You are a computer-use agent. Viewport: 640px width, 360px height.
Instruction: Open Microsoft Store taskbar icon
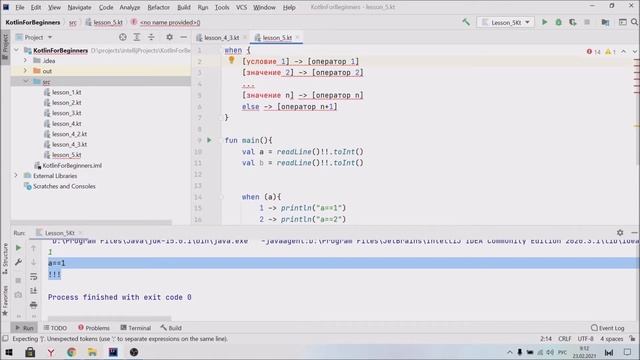[30, 352]
